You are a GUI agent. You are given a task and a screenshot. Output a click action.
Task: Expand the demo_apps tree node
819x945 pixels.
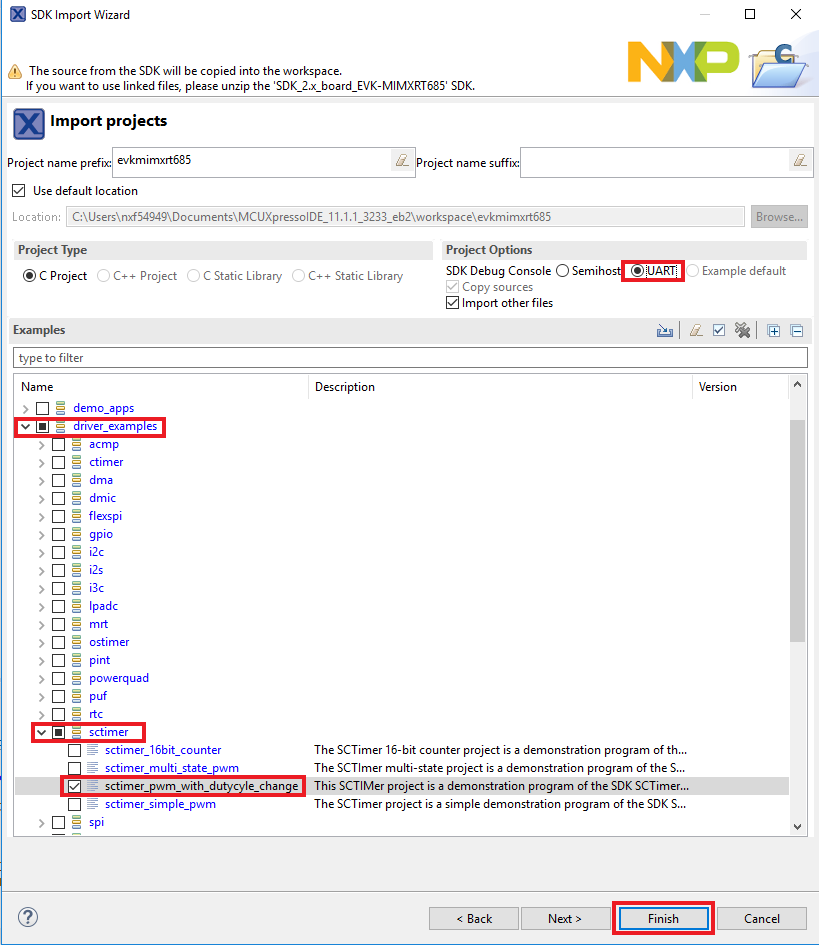[25, 408]
